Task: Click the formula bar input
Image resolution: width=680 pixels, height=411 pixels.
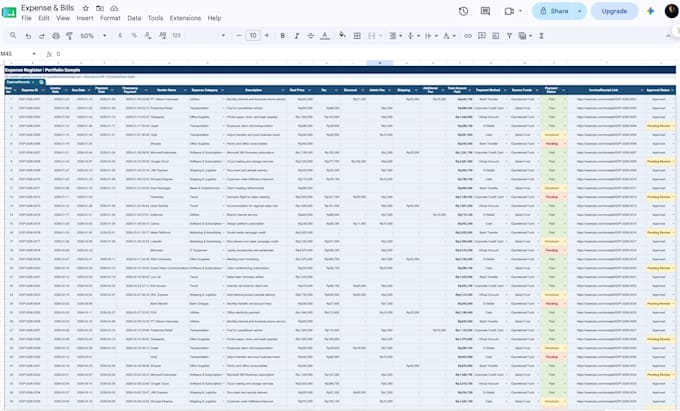Action: point(364,54)
